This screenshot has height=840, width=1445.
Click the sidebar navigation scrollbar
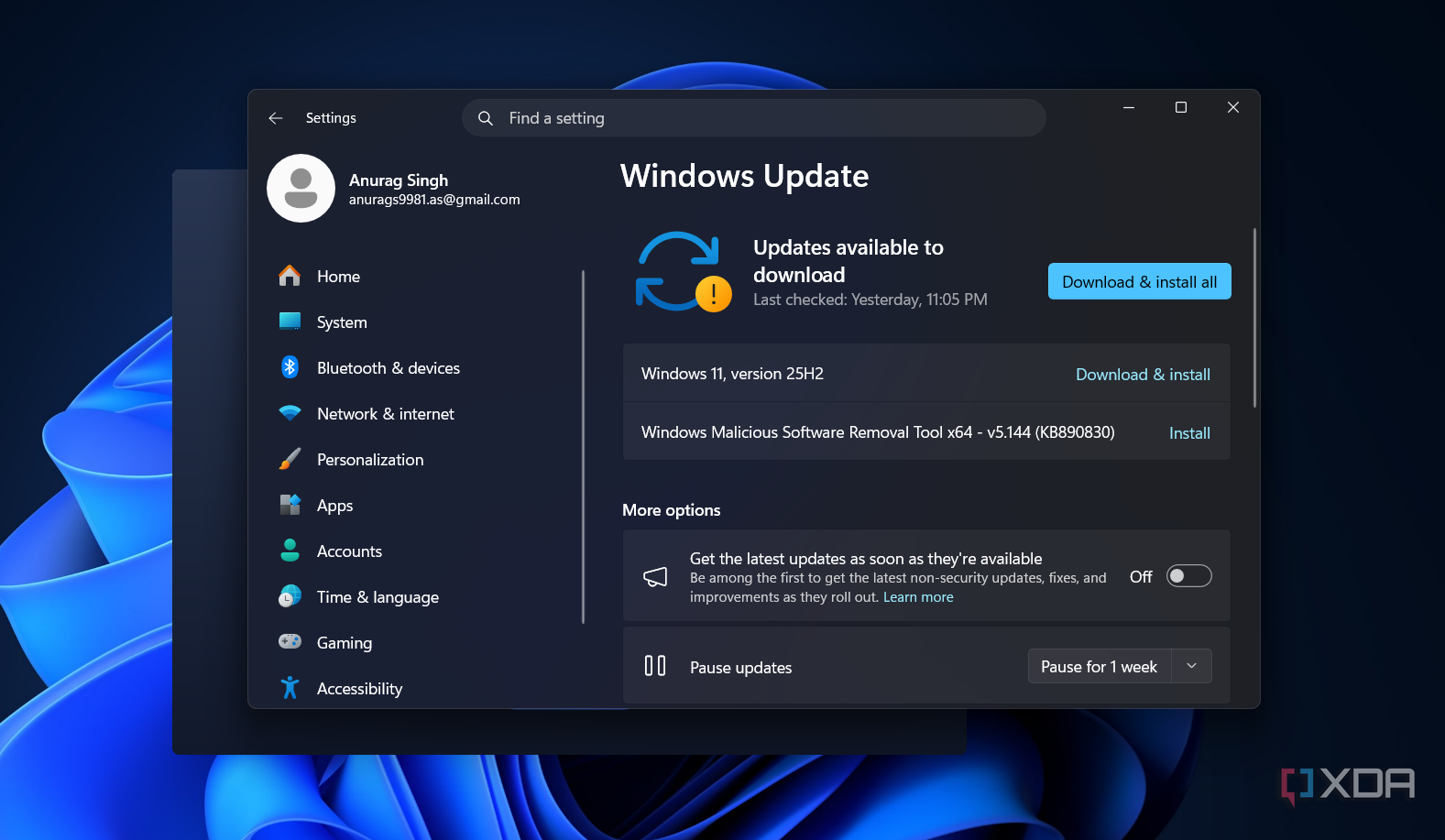[x=583, y=447]
